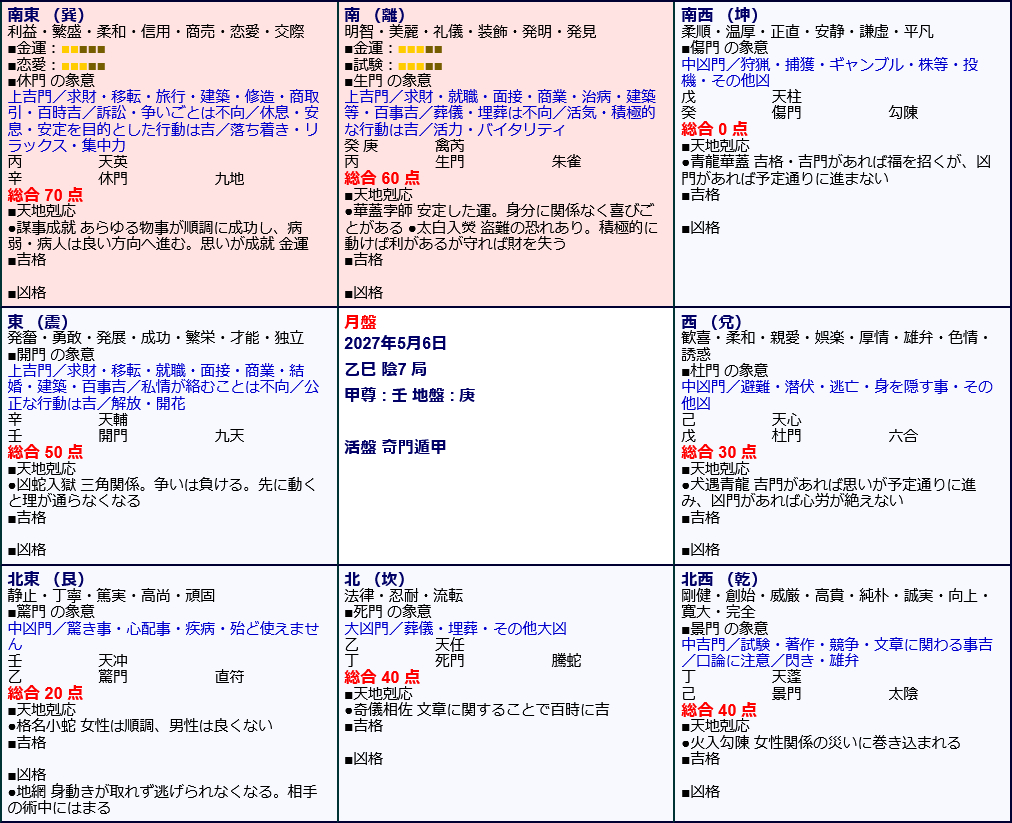
Task: Click blue text 上吉門／求財・移転・旅行 in 南東
Action: pos(163,121)
